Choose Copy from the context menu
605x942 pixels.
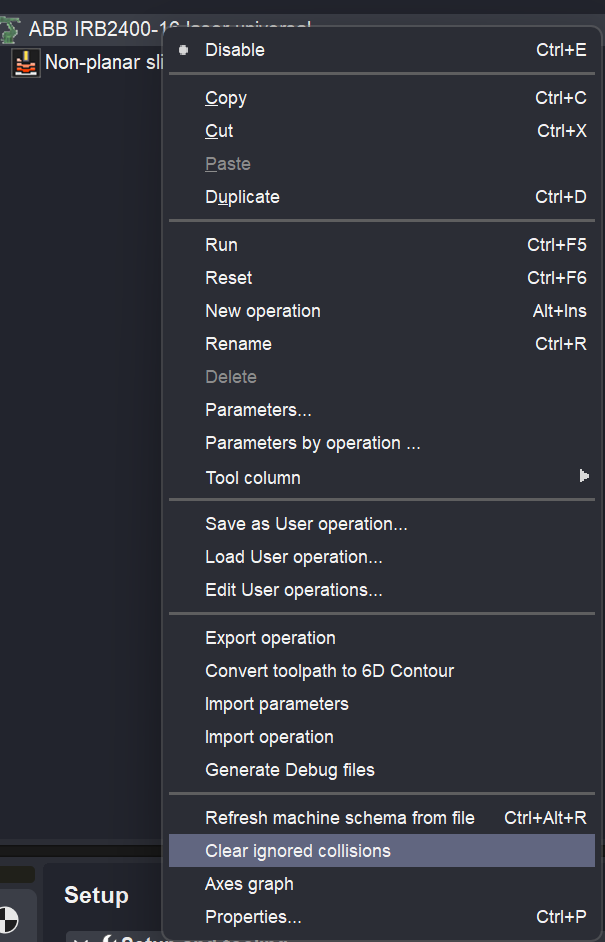226,98
